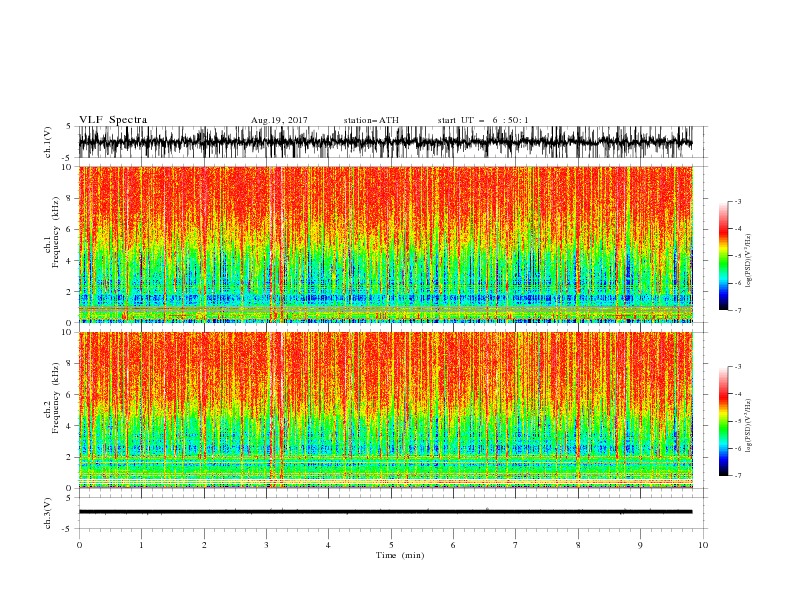Image resolution: width=792 pixels, height=612 pixels.
Task: Select the date text "Aug.19, 2017"
Action: pos(279,120)
